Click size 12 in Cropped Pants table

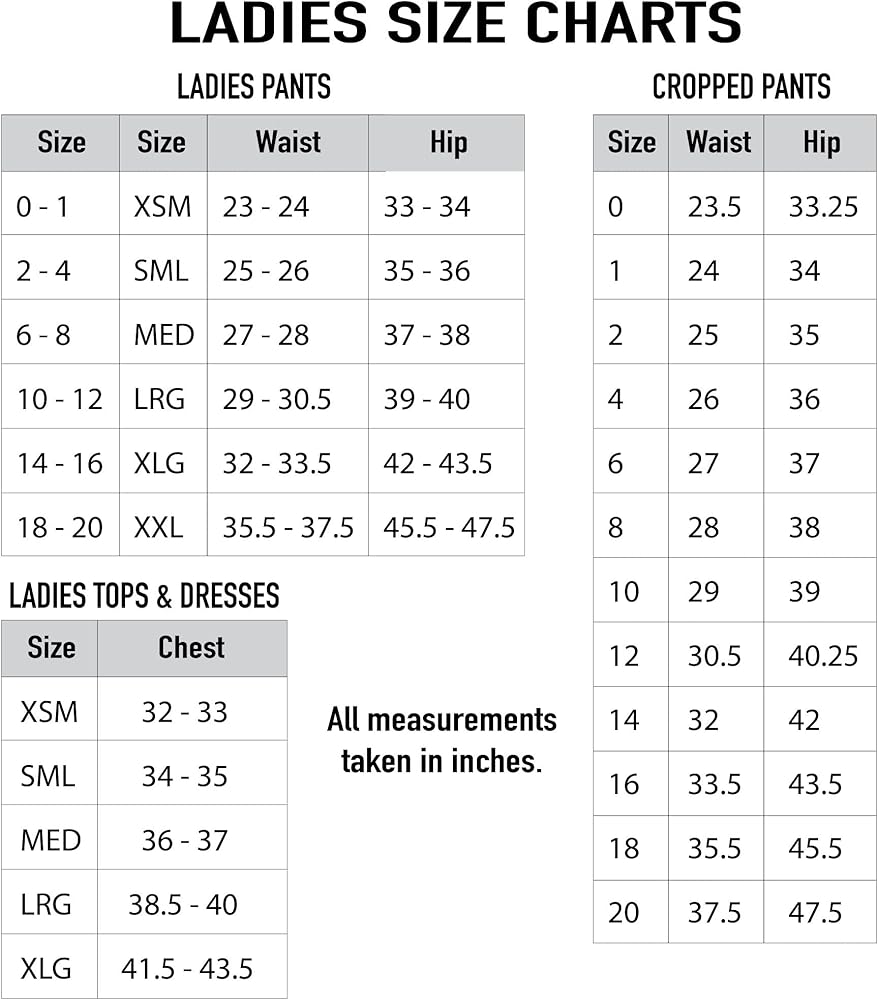[x=624, y=655]
